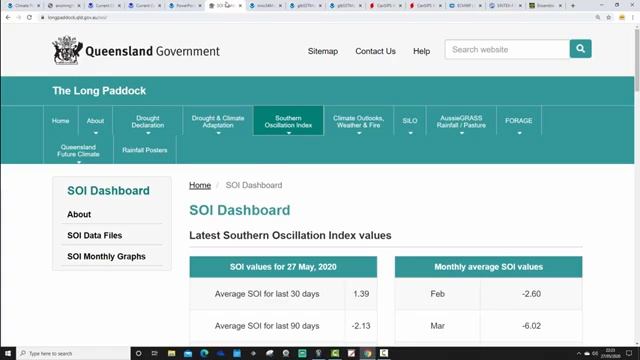Open a new browser tab with plus
Screen dimensions: 640x360
[573, 6]
